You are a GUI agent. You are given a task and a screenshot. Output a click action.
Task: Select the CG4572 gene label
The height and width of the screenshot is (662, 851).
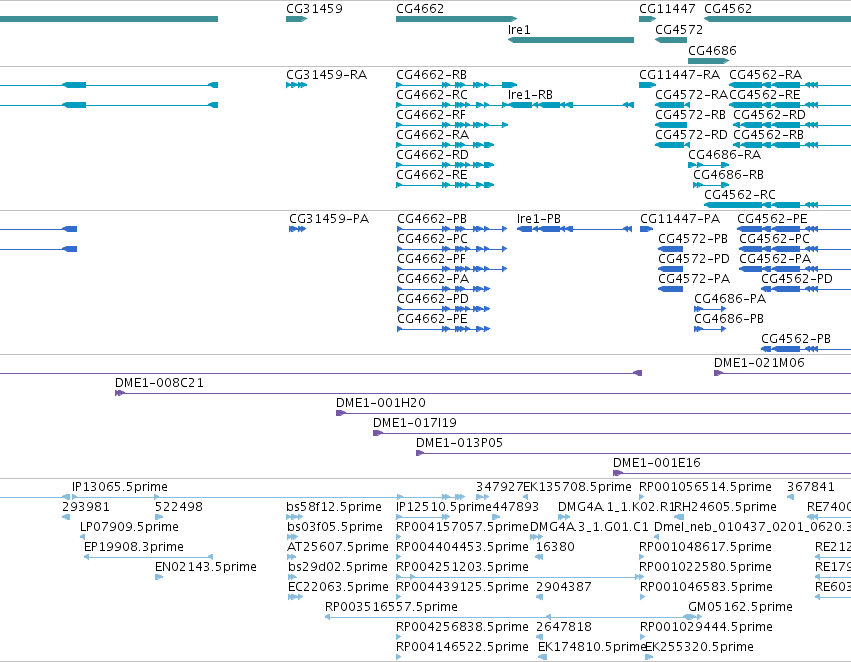679,30
